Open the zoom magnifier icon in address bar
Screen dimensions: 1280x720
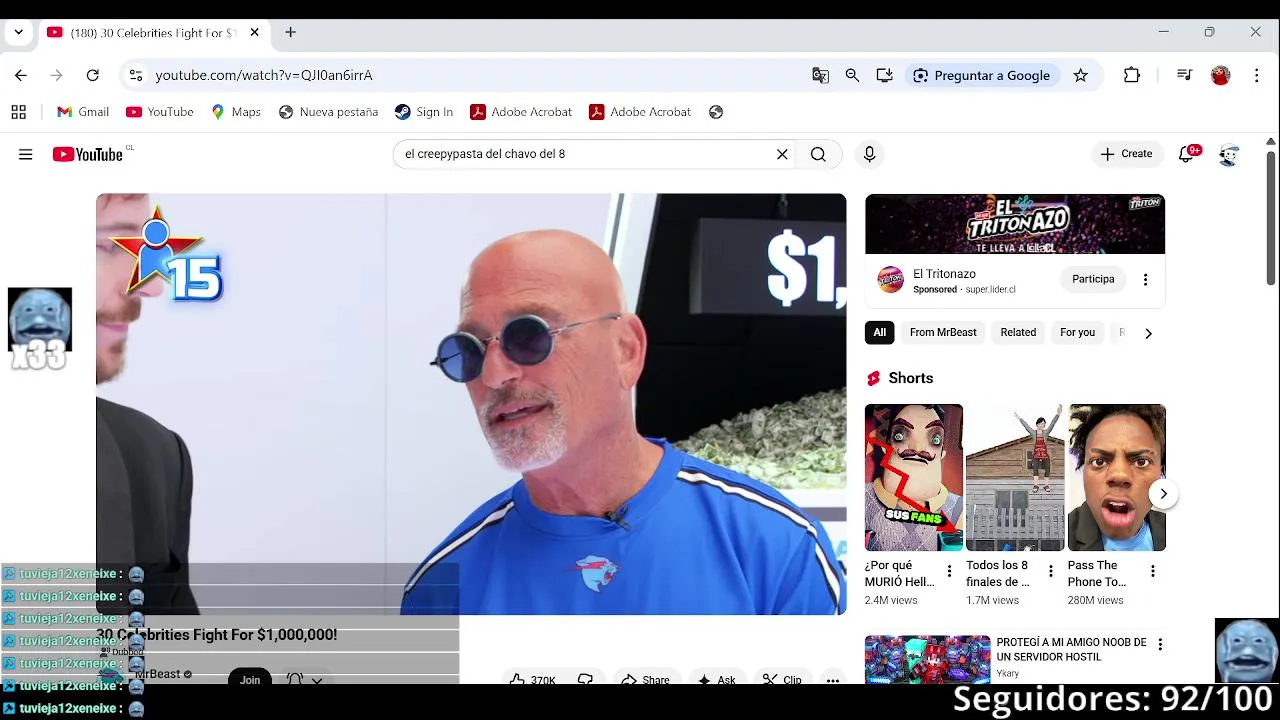tap(852, 75)
